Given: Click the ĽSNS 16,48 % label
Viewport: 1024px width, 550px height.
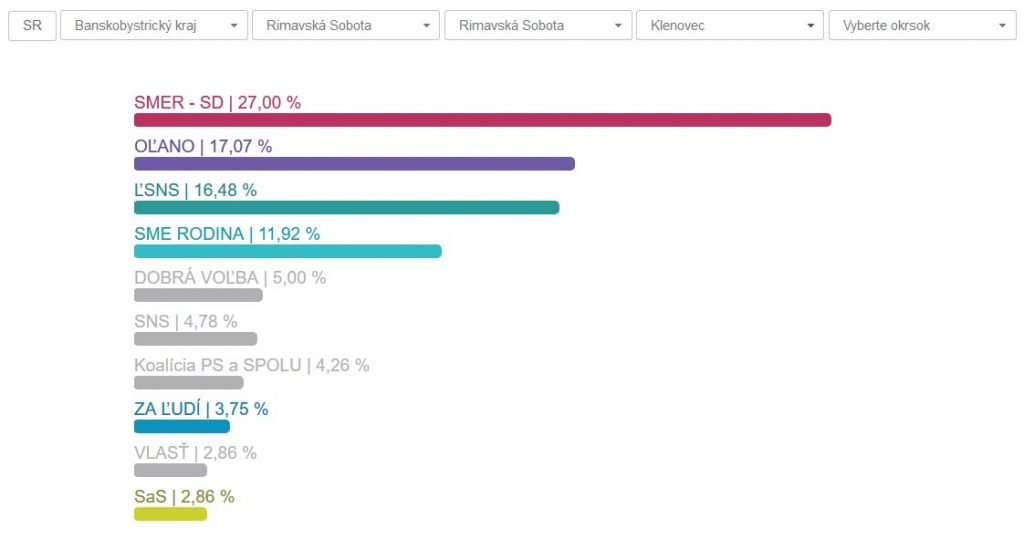Looking at the screenshot, I should click(195, 190).
